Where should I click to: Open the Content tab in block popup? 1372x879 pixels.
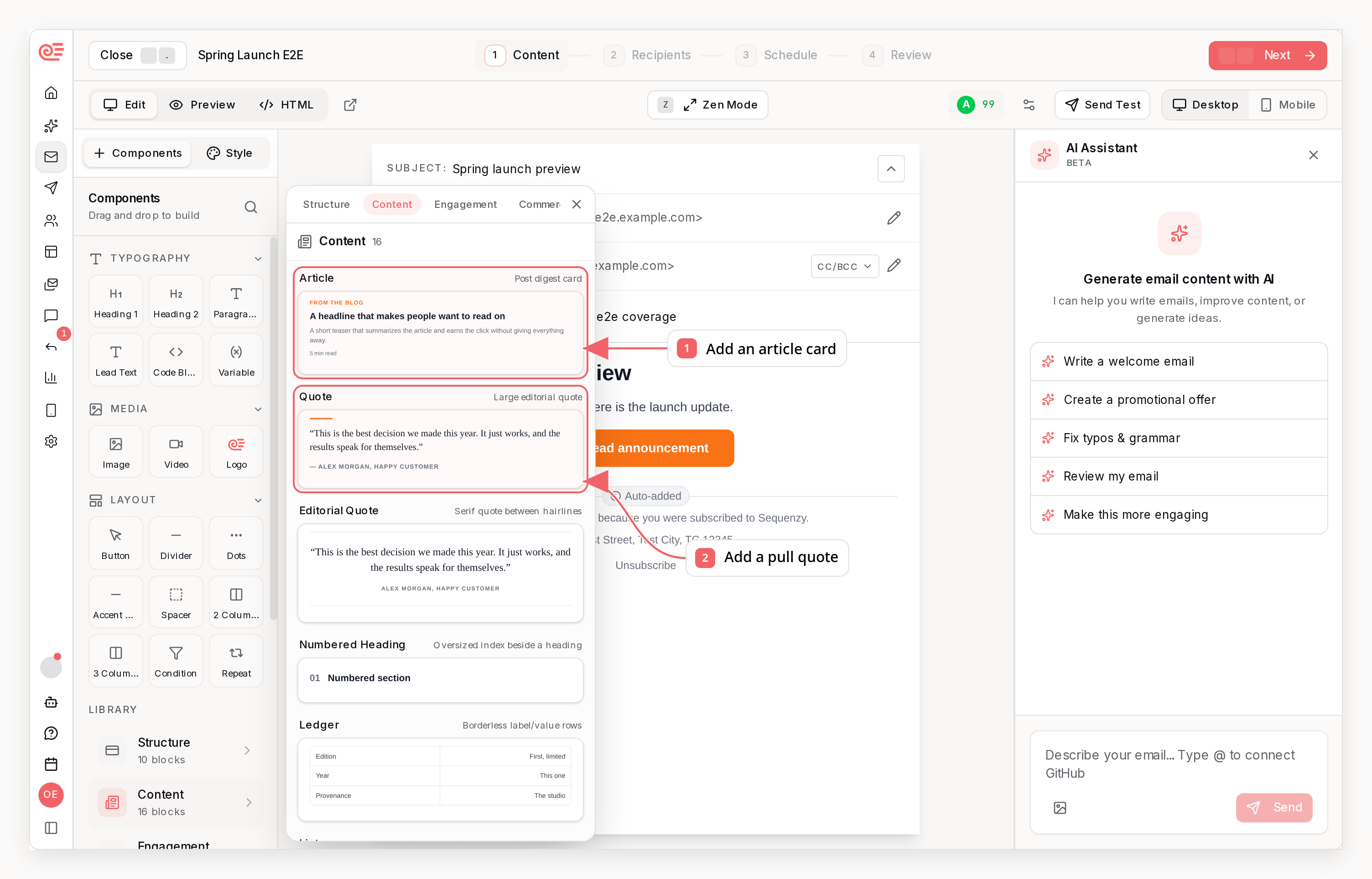(392, 204)
